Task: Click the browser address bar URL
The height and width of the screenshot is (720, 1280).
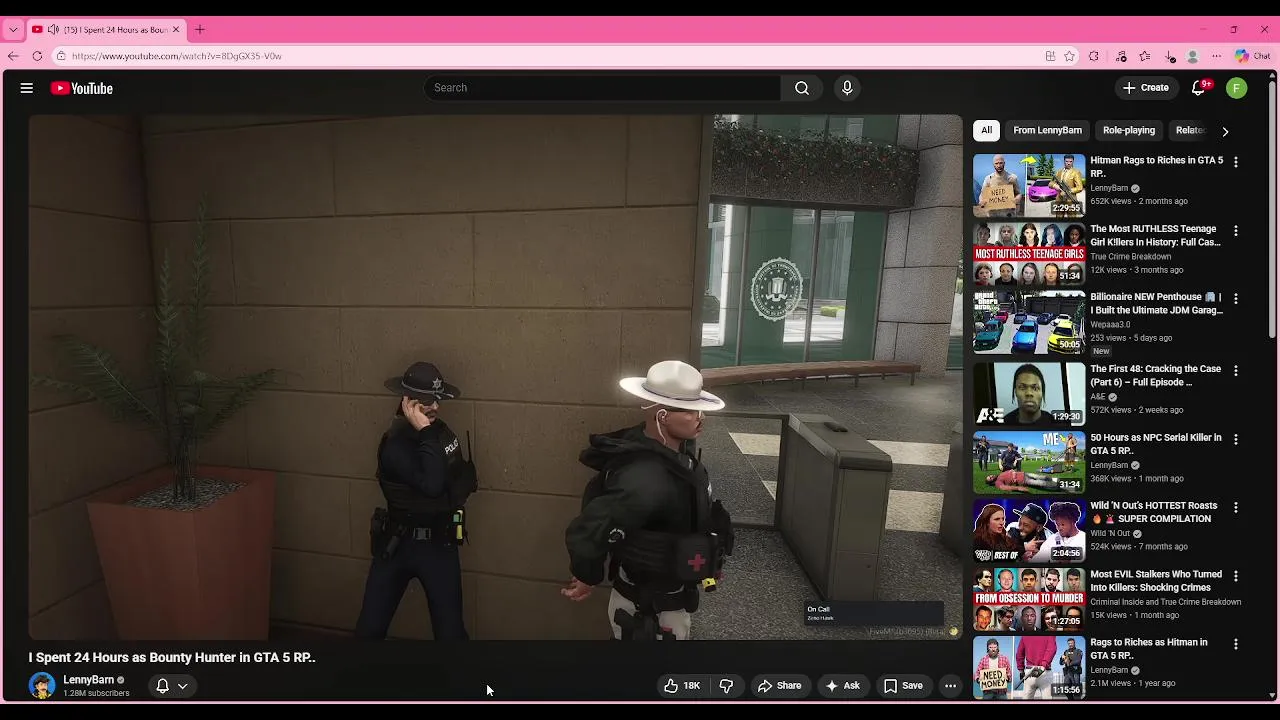Action: 177,56
